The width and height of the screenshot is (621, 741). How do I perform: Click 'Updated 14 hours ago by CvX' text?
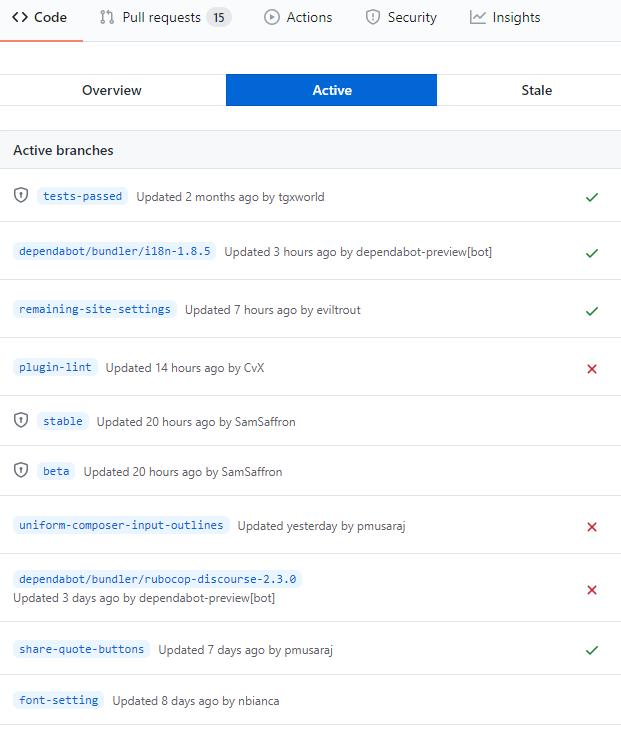[x=185, y=368]
